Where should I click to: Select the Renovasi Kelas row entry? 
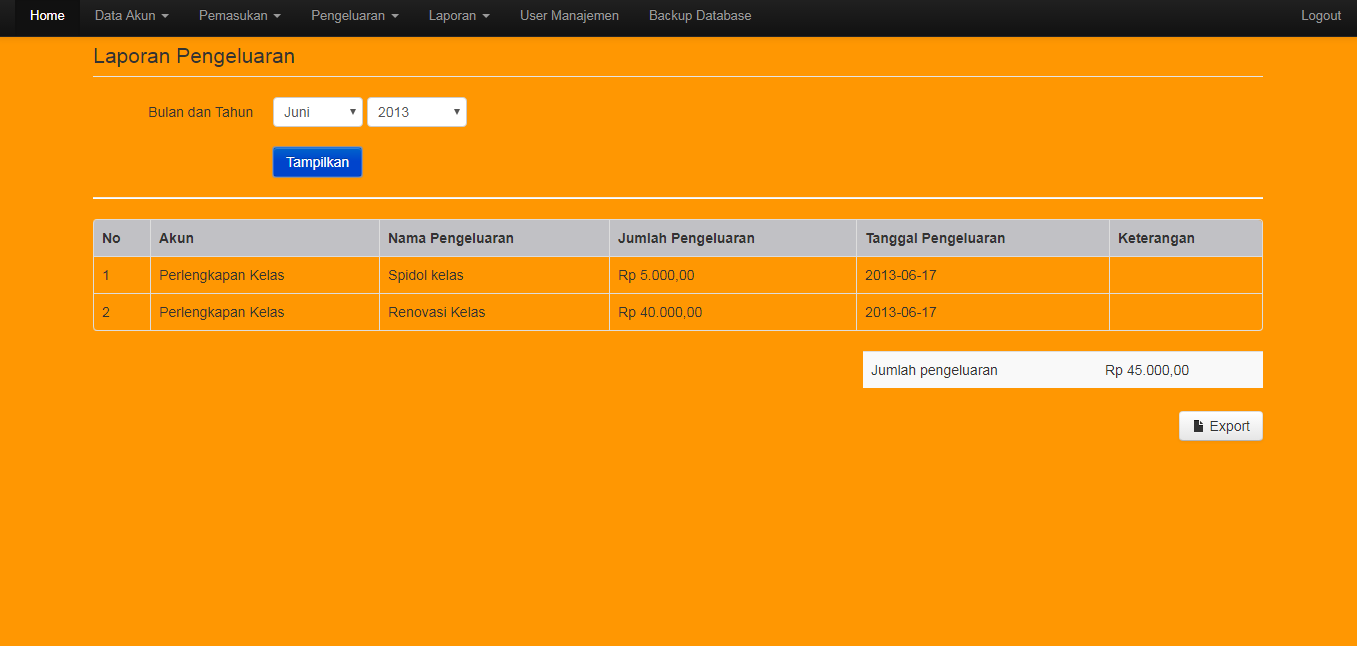pyautogui.click(x=437, y=312)
